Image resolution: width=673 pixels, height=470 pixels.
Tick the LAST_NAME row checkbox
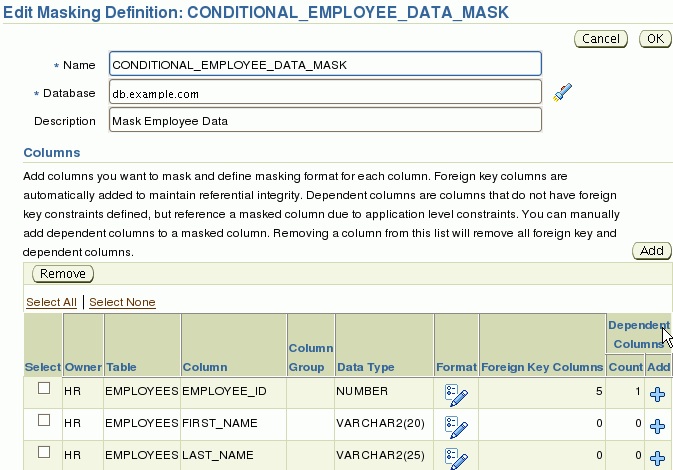(44, 452)
